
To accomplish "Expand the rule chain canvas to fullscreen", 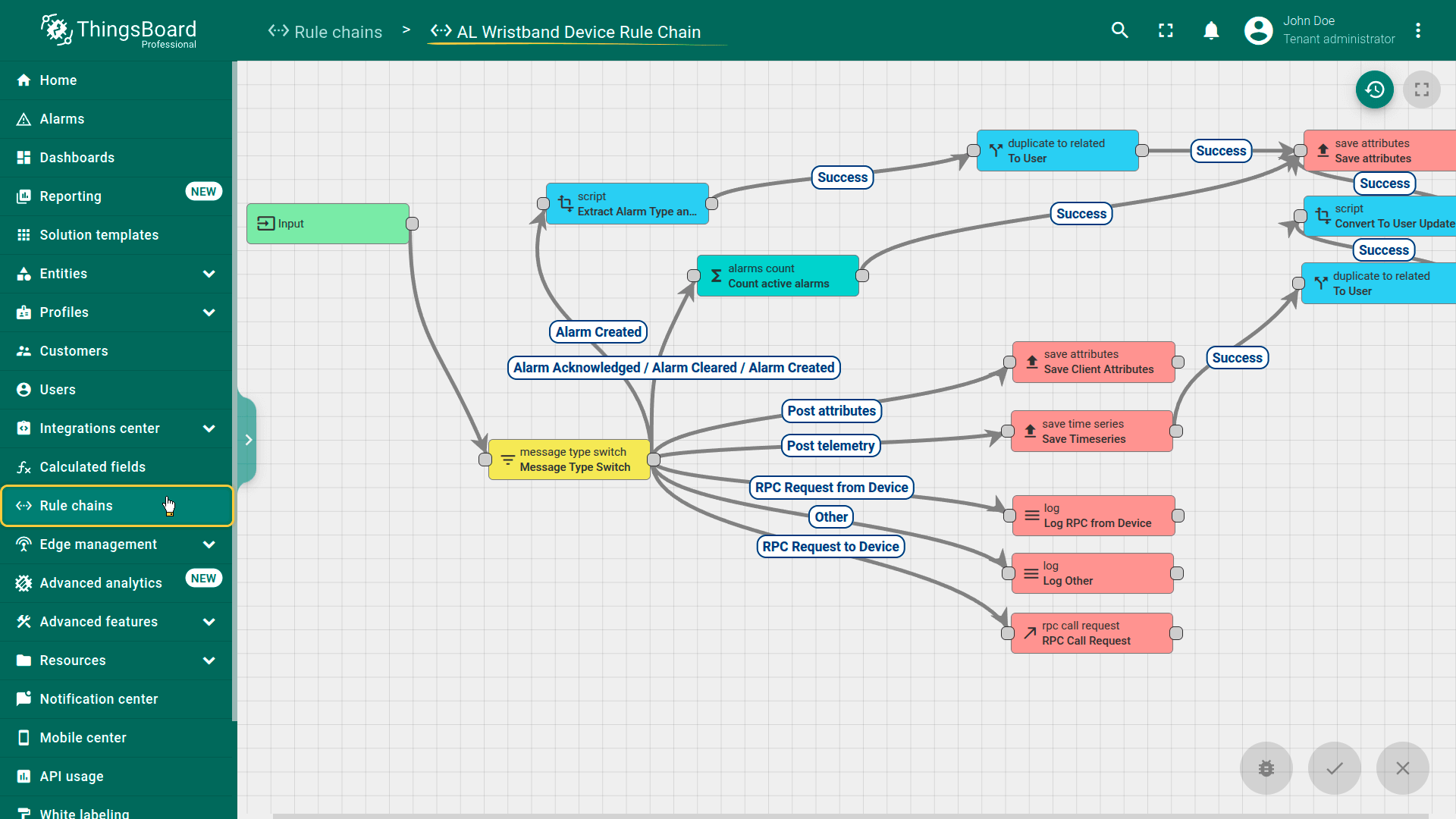I will pos(1421,89).
